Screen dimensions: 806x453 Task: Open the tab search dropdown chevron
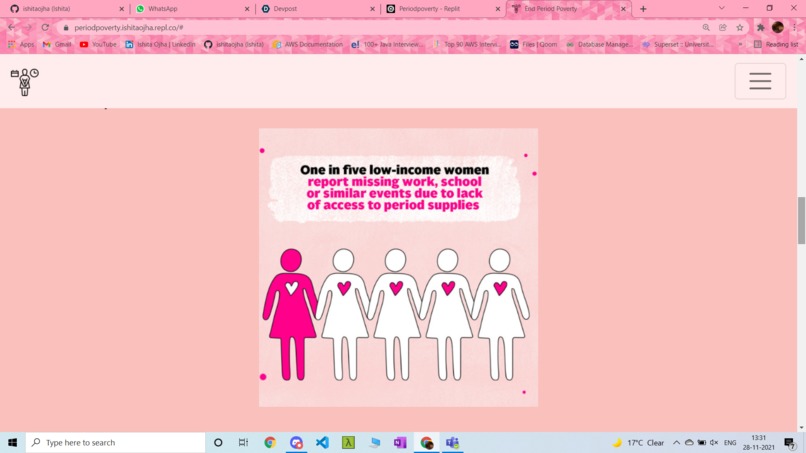coord(722,8)
